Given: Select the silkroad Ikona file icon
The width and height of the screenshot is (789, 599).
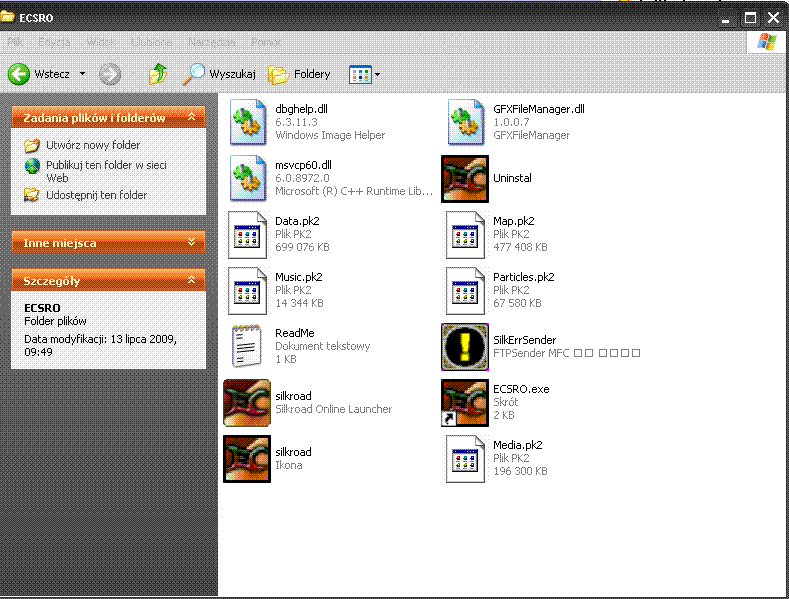Looking at the screenshot, I should click(247, 459).
